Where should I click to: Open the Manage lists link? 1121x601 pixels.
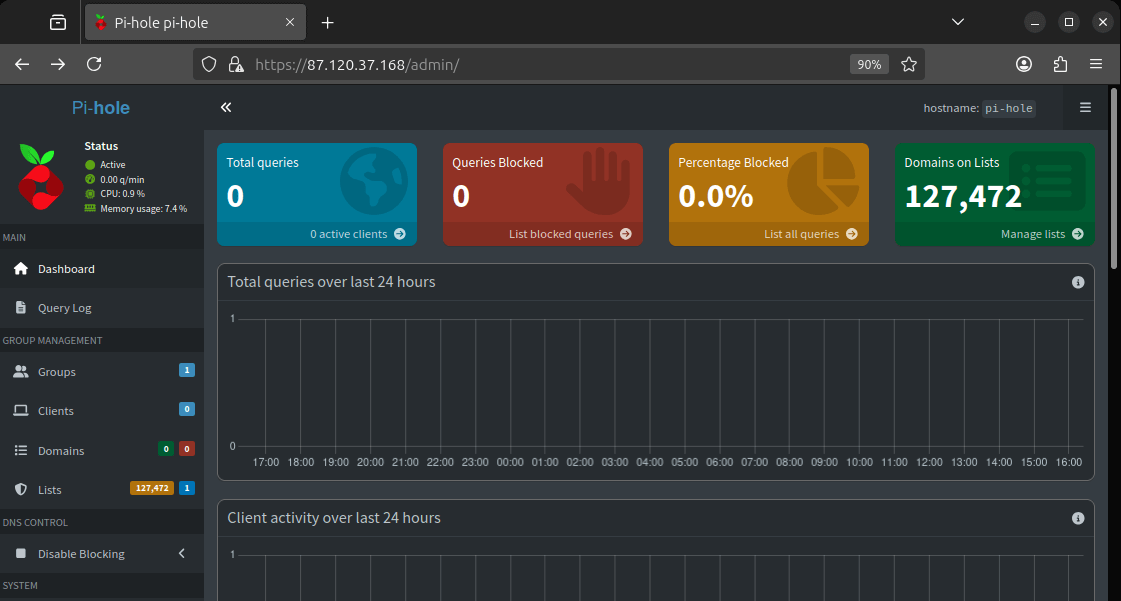(x=994, y=234)
